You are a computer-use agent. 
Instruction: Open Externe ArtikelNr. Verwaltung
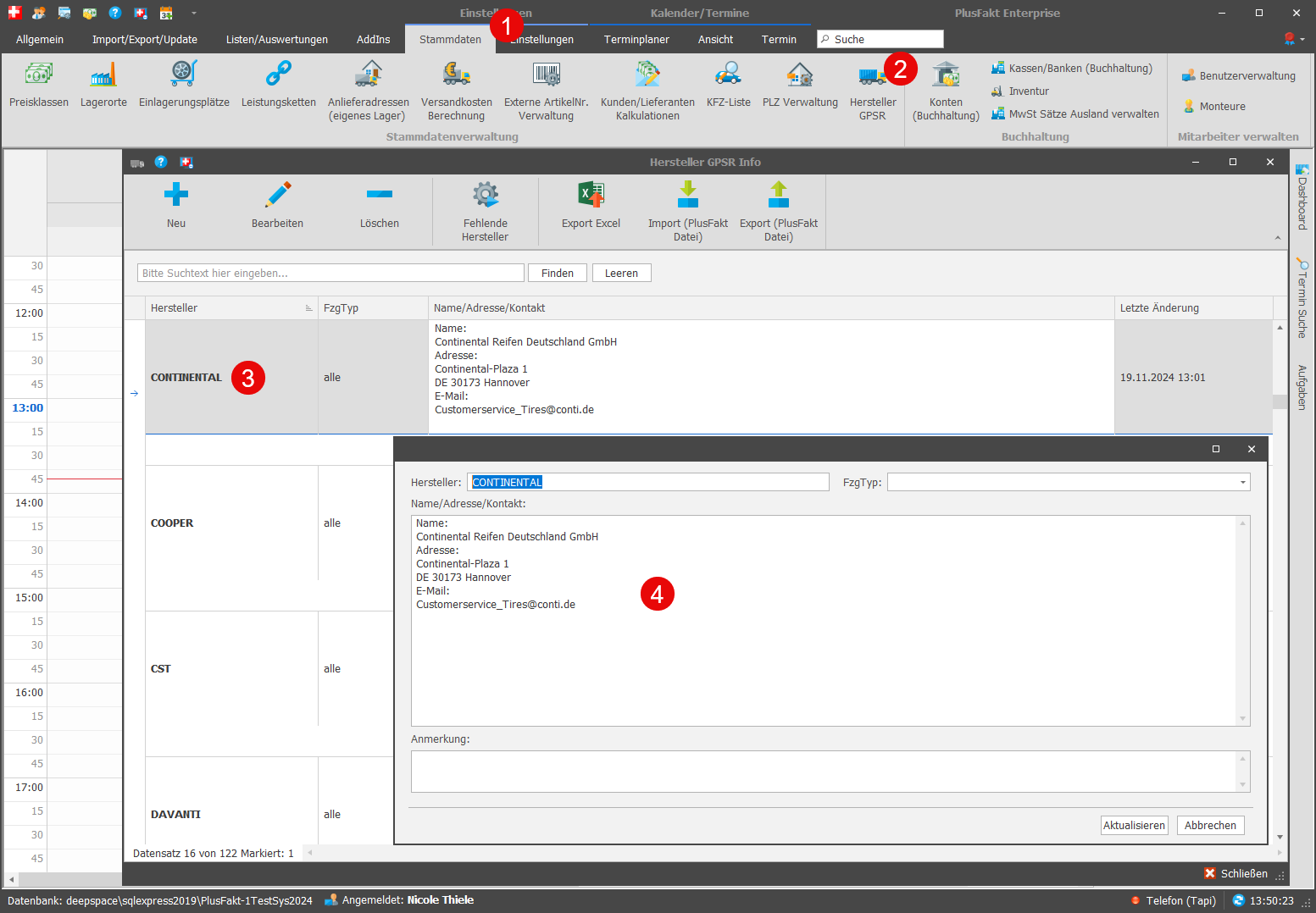546,91
